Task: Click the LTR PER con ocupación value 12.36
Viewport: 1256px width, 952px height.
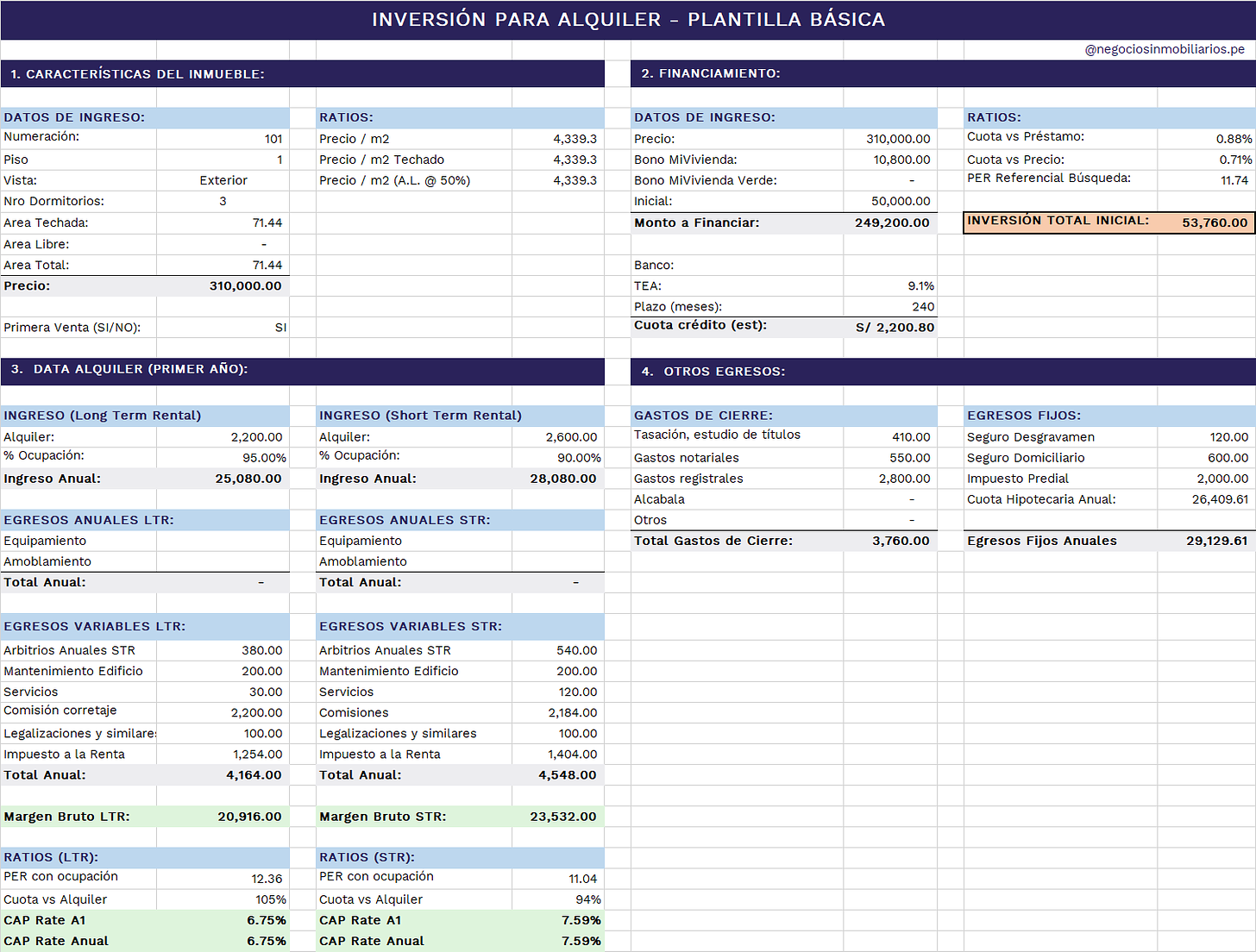Action: point(223,879)
